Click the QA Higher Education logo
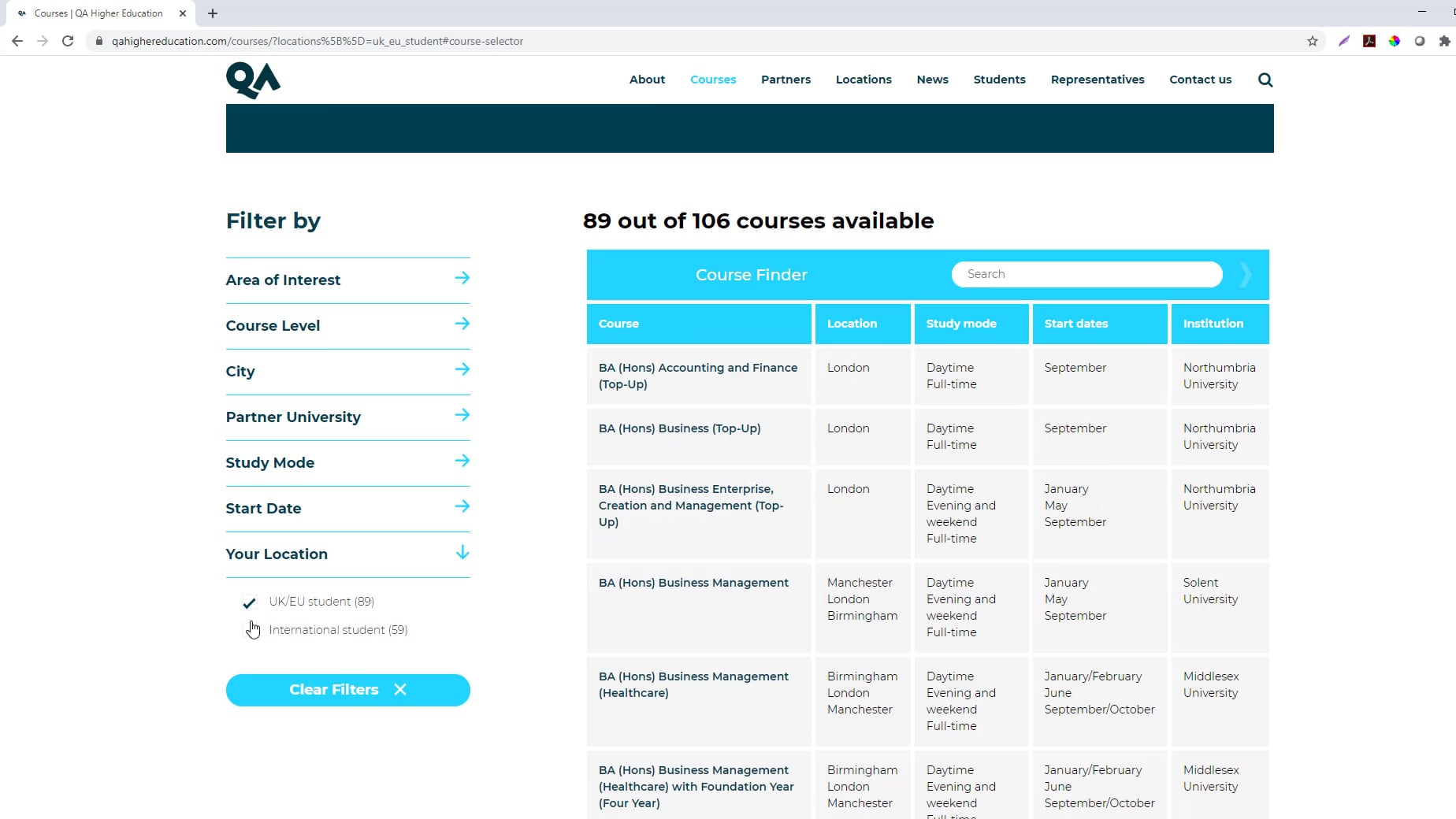 (252, 80)
